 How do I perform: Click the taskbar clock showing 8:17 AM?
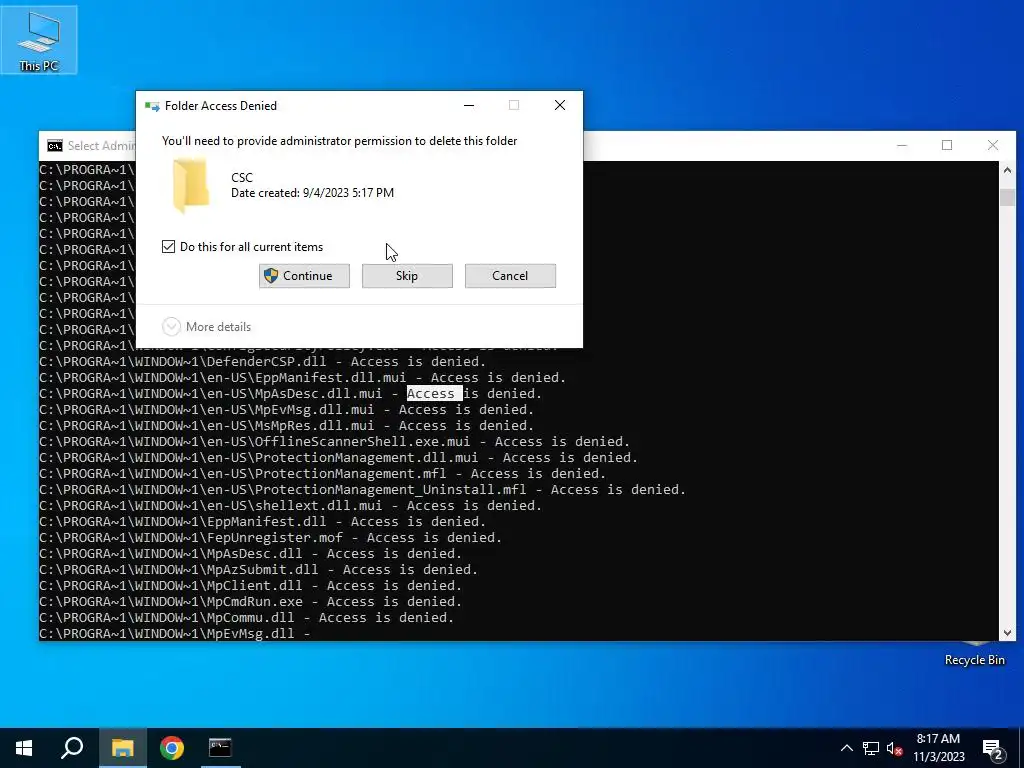(938, 748)
